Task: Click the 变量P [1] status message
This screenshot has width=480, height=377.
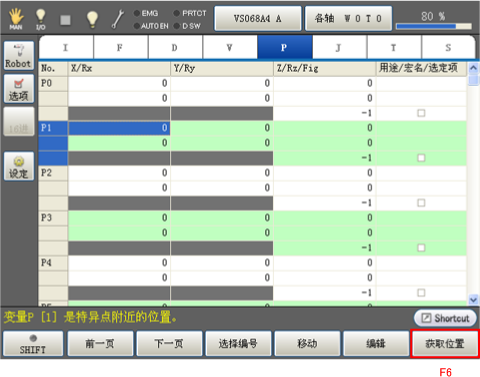Action: coord(90,317)
